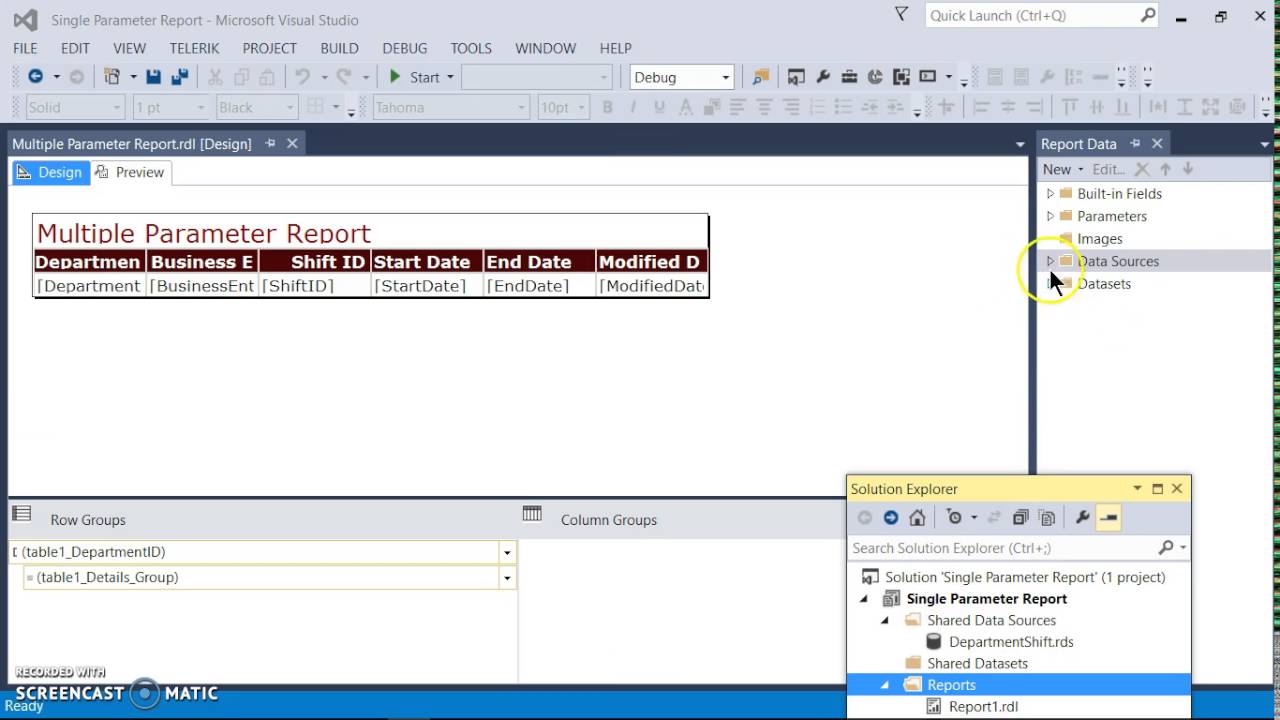Open Find in Files folder icon

tap(761, 77)
